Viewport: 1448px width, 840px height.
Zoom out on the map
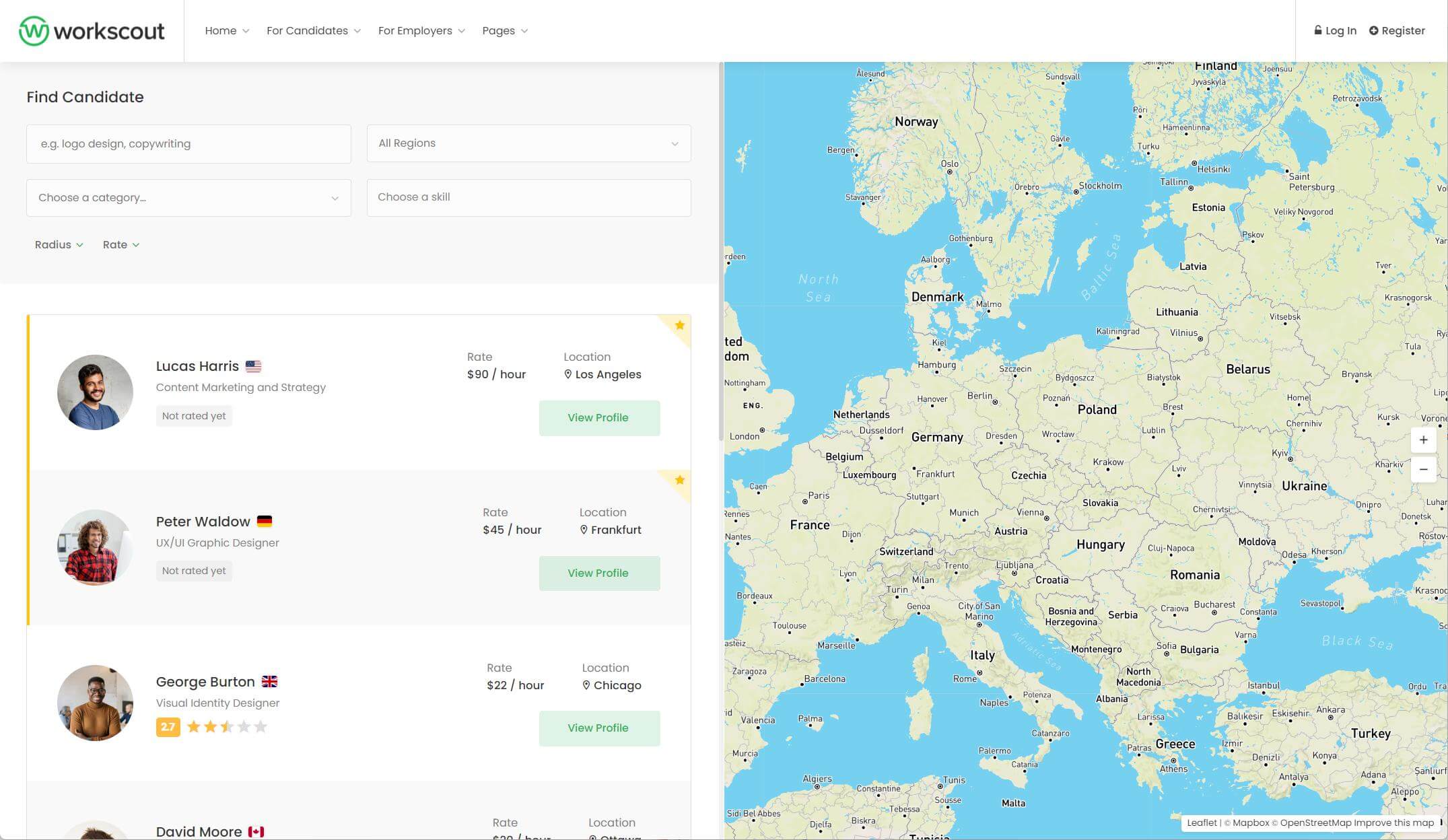tap(1423, 470)
